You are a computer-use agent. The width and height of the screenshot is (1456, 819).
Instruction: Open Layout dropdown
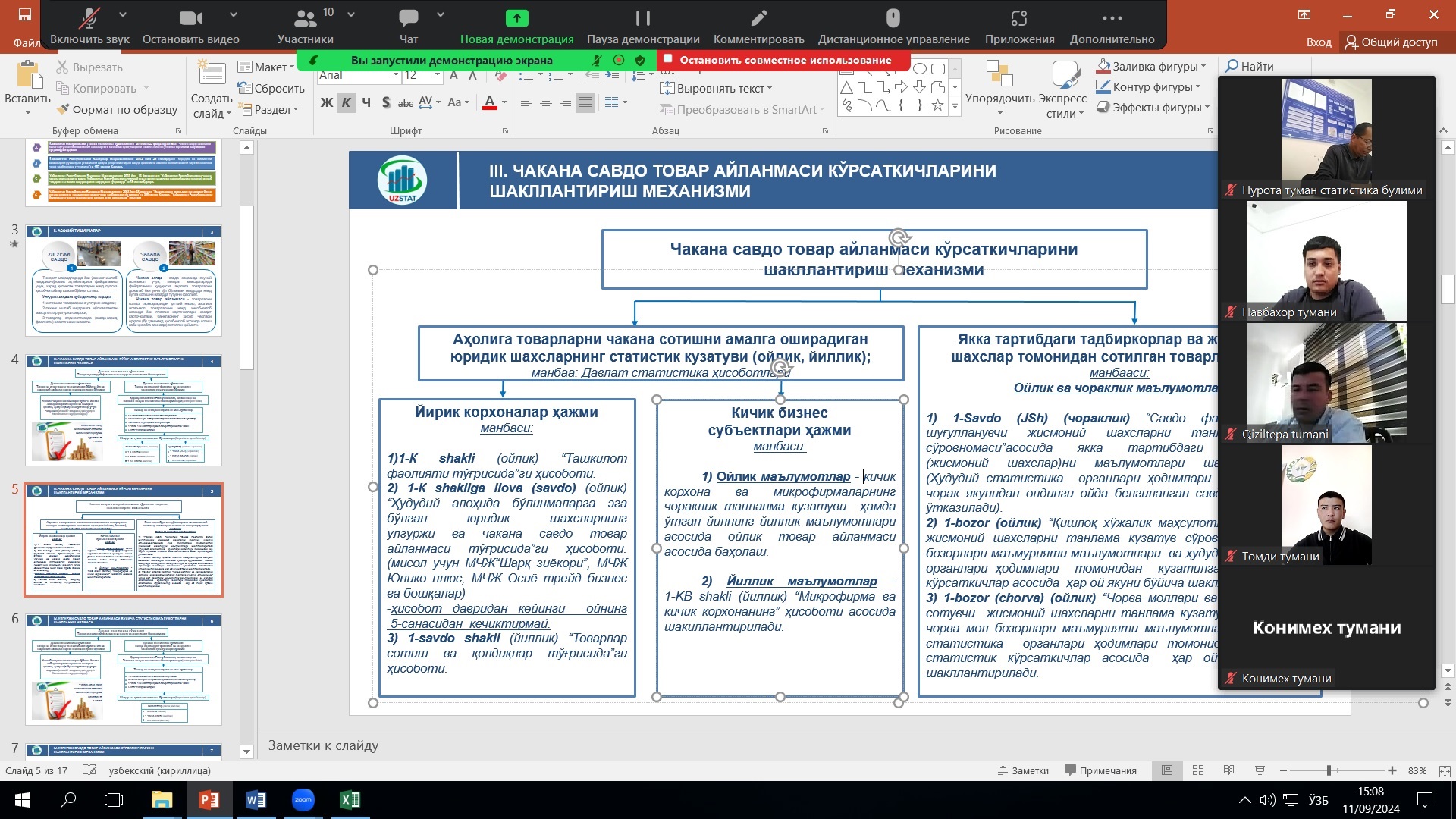tap(266, 67)
